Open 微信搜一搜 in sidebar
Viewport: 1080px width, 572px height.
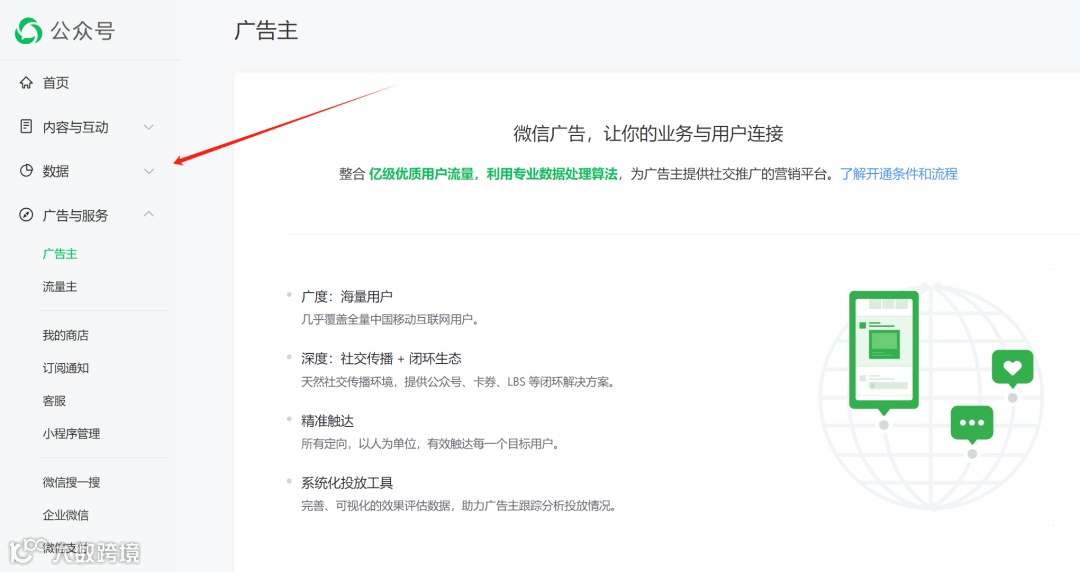[72, 482]
